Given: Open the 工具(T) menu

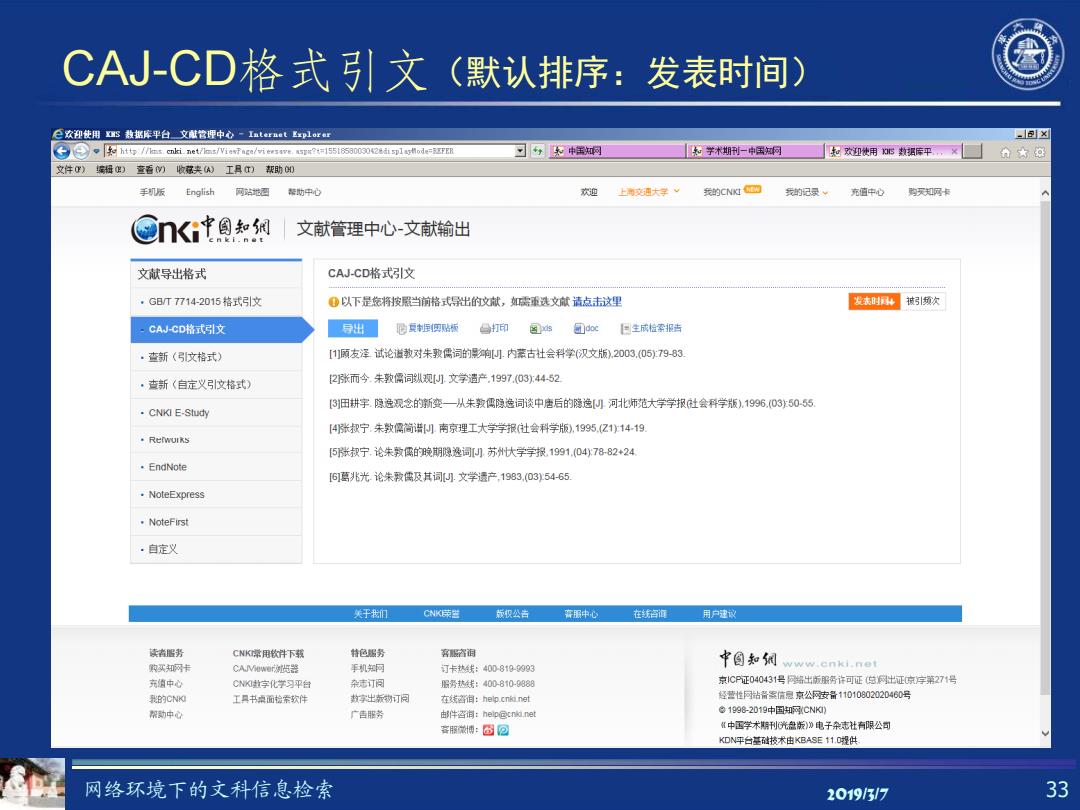Looking at the screenshot, I should pos(240,169).
